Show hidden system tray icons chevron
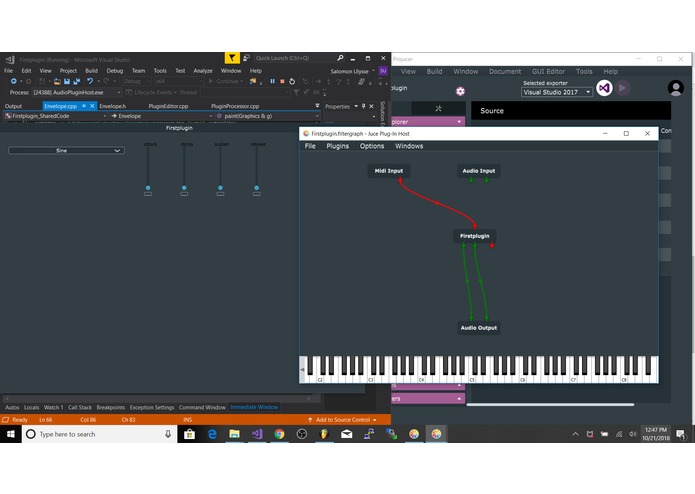The height and width of the screenshot is (494, 695). (x=575, y=434)
